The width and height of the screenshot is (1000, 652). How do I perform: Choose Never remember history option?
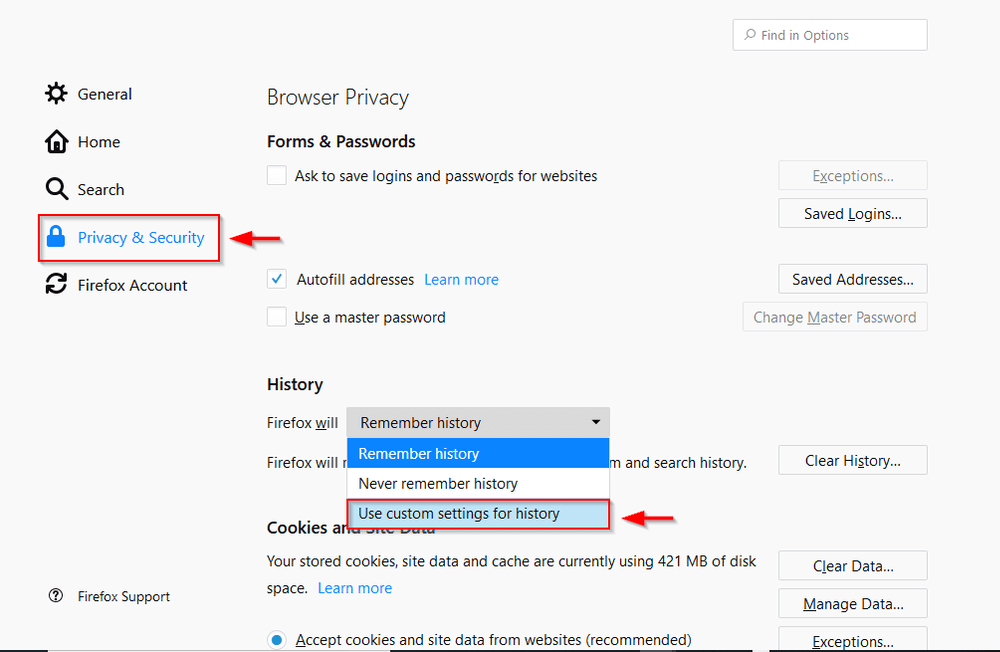pyautogui.click(x=438, y=484)
